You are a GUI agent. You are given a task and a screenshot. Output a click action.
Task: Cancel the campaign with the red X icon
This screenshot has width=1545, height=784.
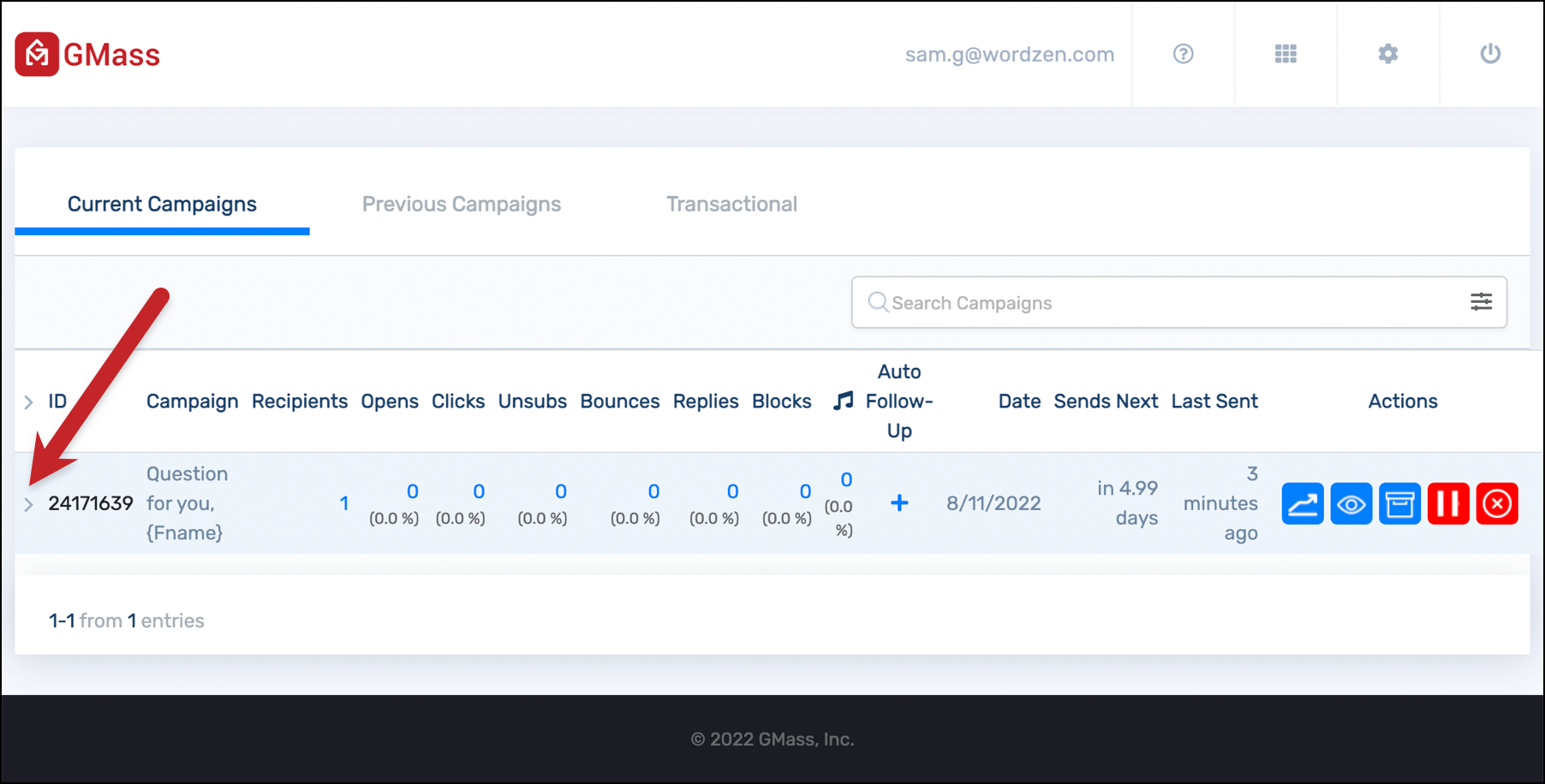1497,503
